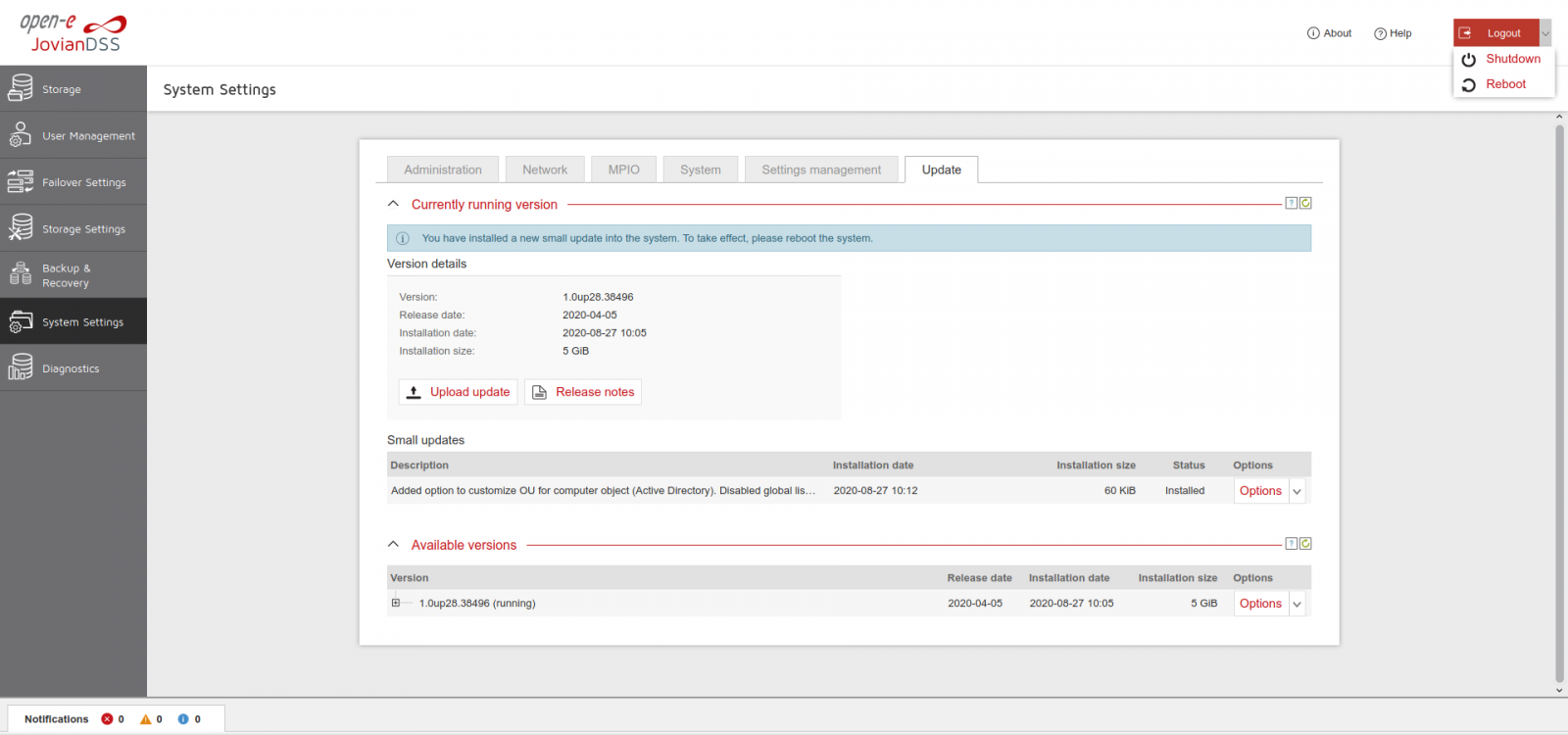Click the red error notifications icon

click(x=108, y=719)
